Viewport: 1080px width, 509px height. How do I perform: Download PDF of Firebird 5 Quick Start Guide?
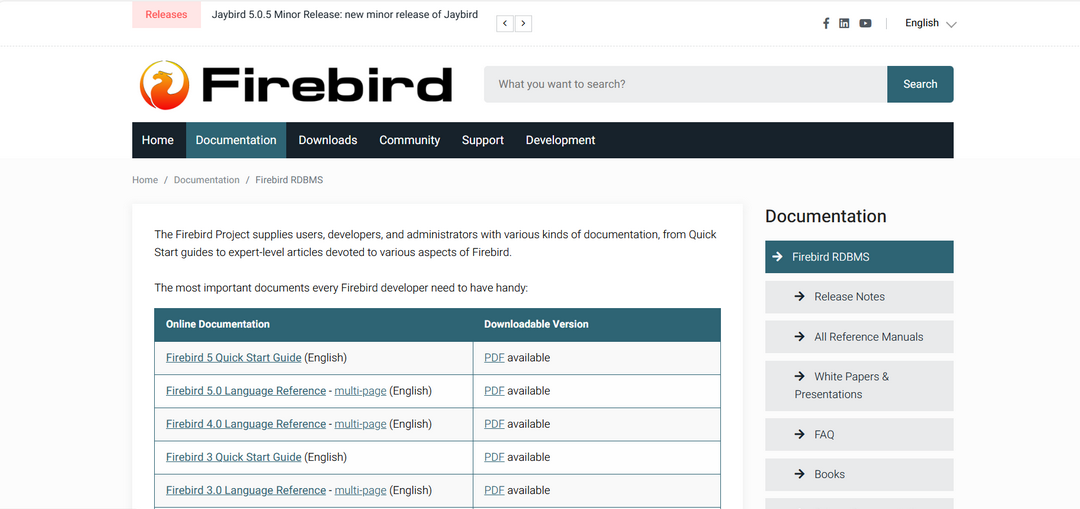point(495,357)
